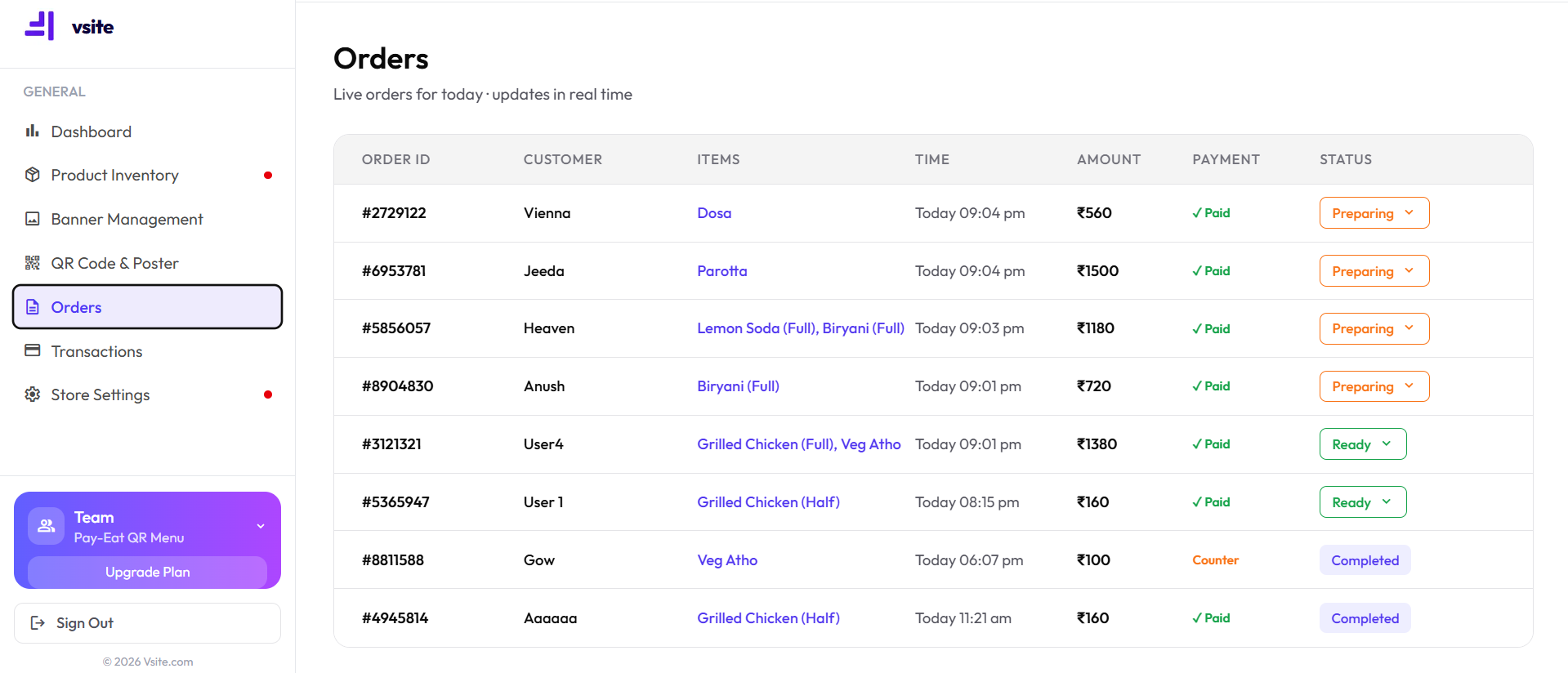The height and width of the screenshot is (673, 1568).
Task: Click the Store Settings gear icon
Action: click(x=33, y=394)
